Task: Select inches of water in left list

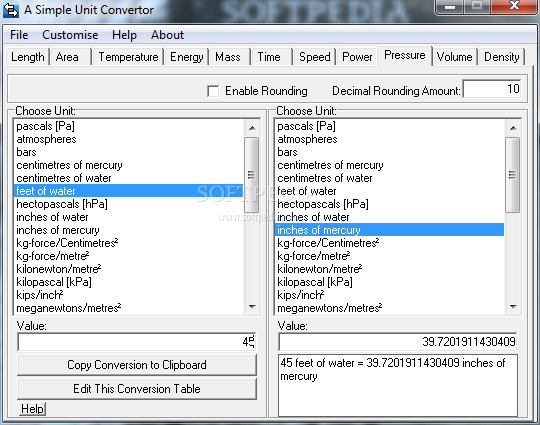Action: click(x=129, y=217)
